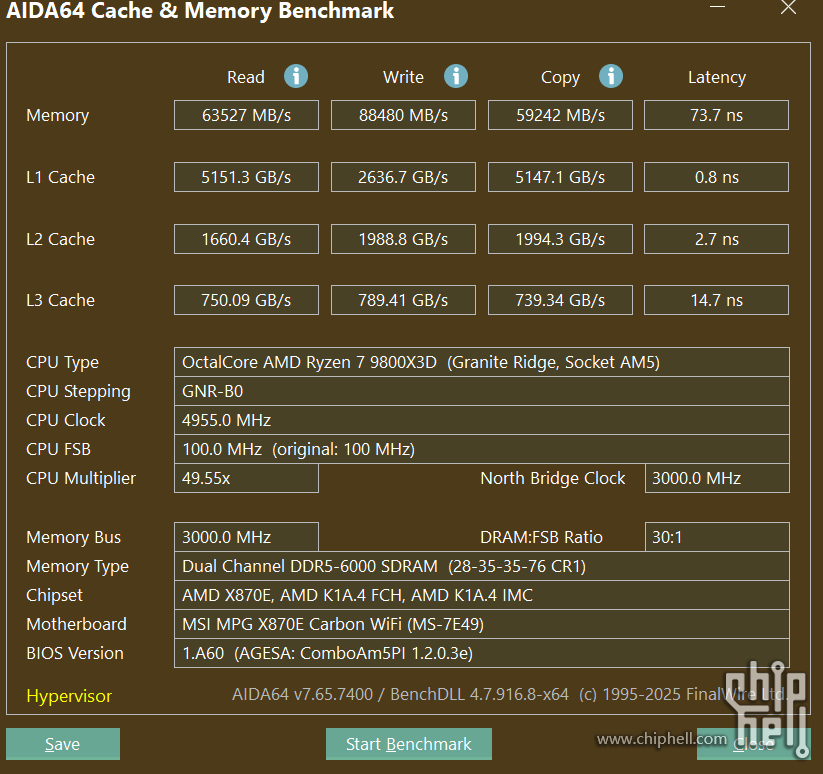The image size is (823, 774).
Task: Start the benchmark
Action: 409,744
